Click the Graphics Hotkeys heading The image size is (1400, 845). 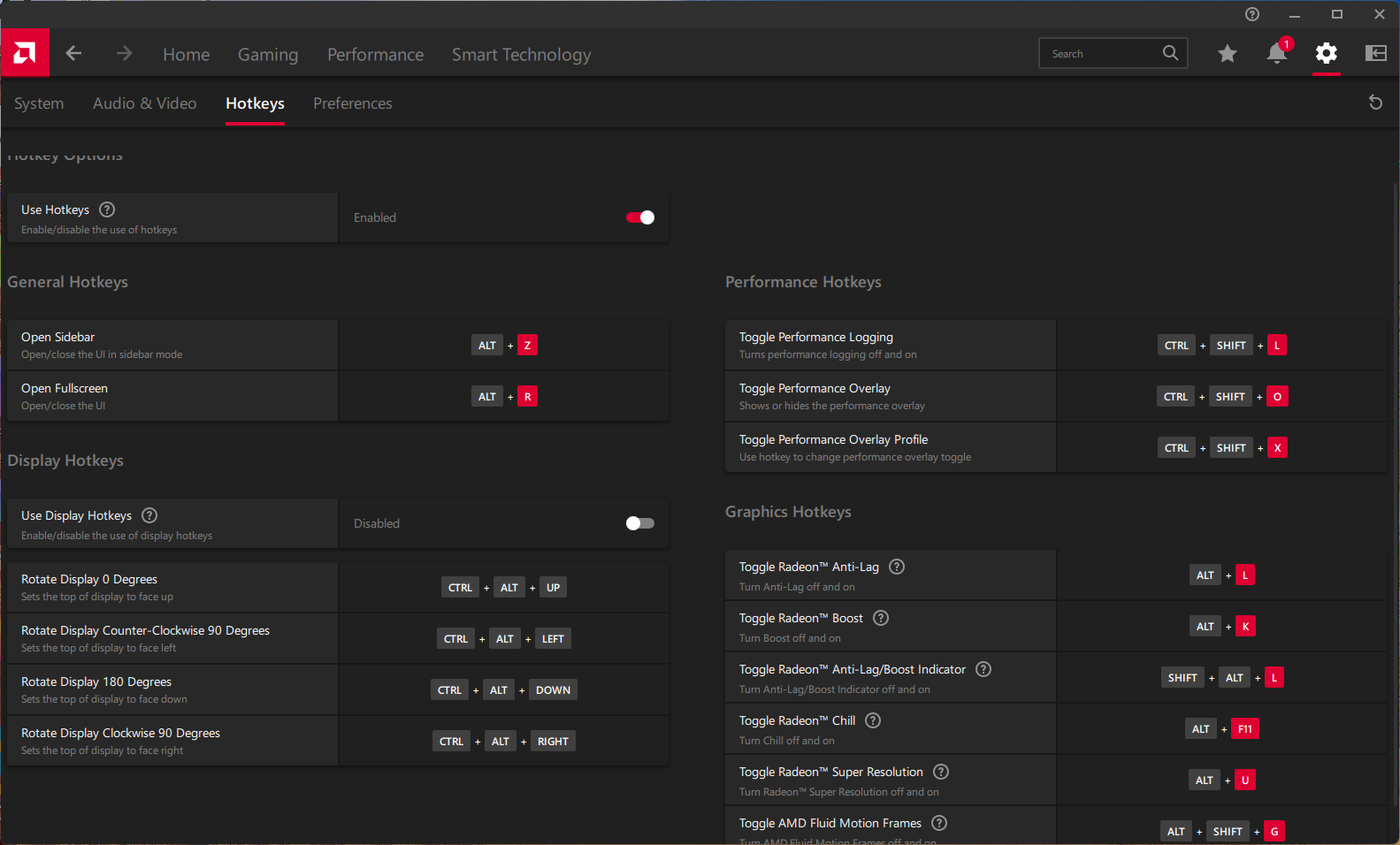pos(788,512)
